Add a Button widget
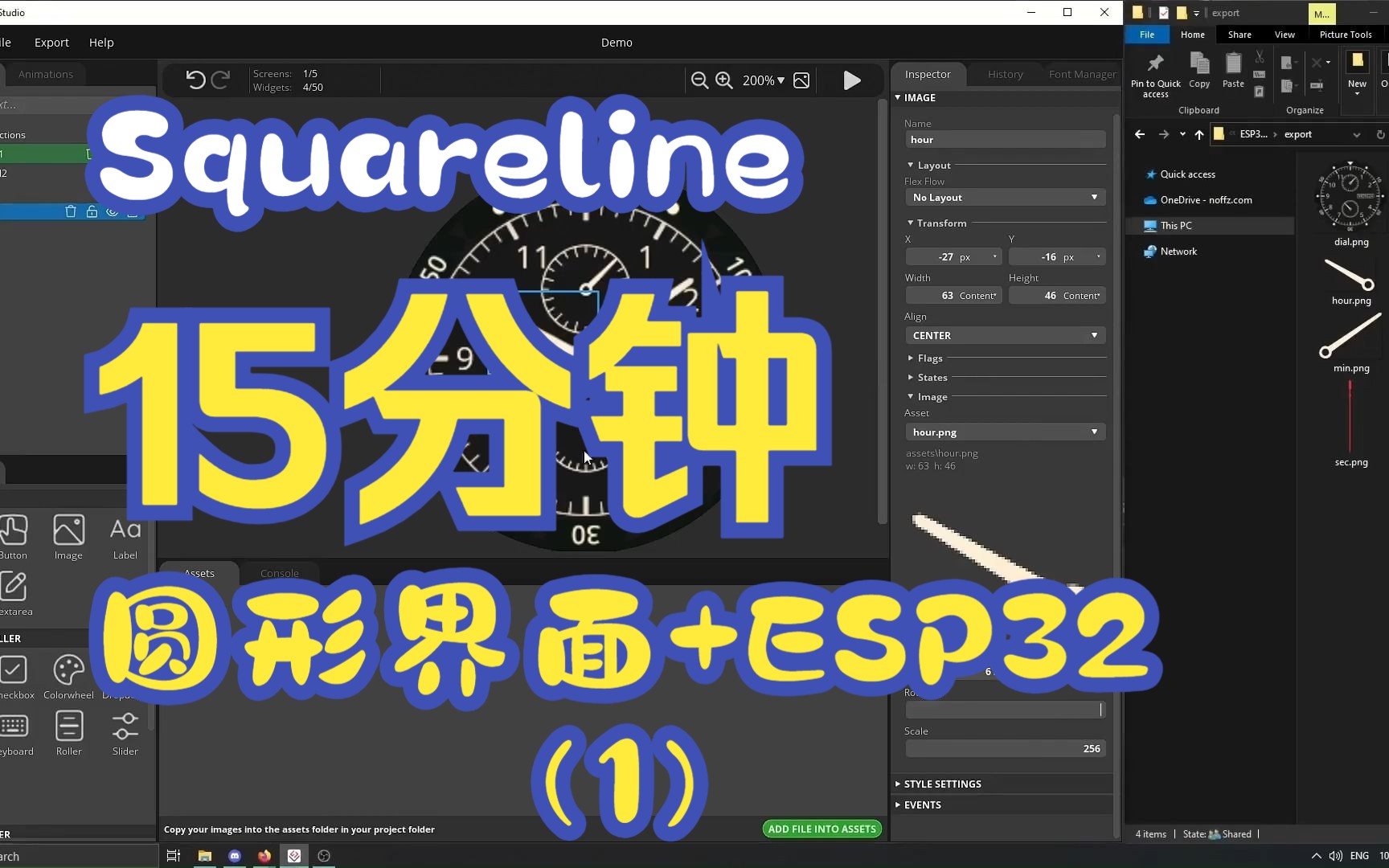Image resolution: width=1389 pixels, height=868 pixels. 13,538
